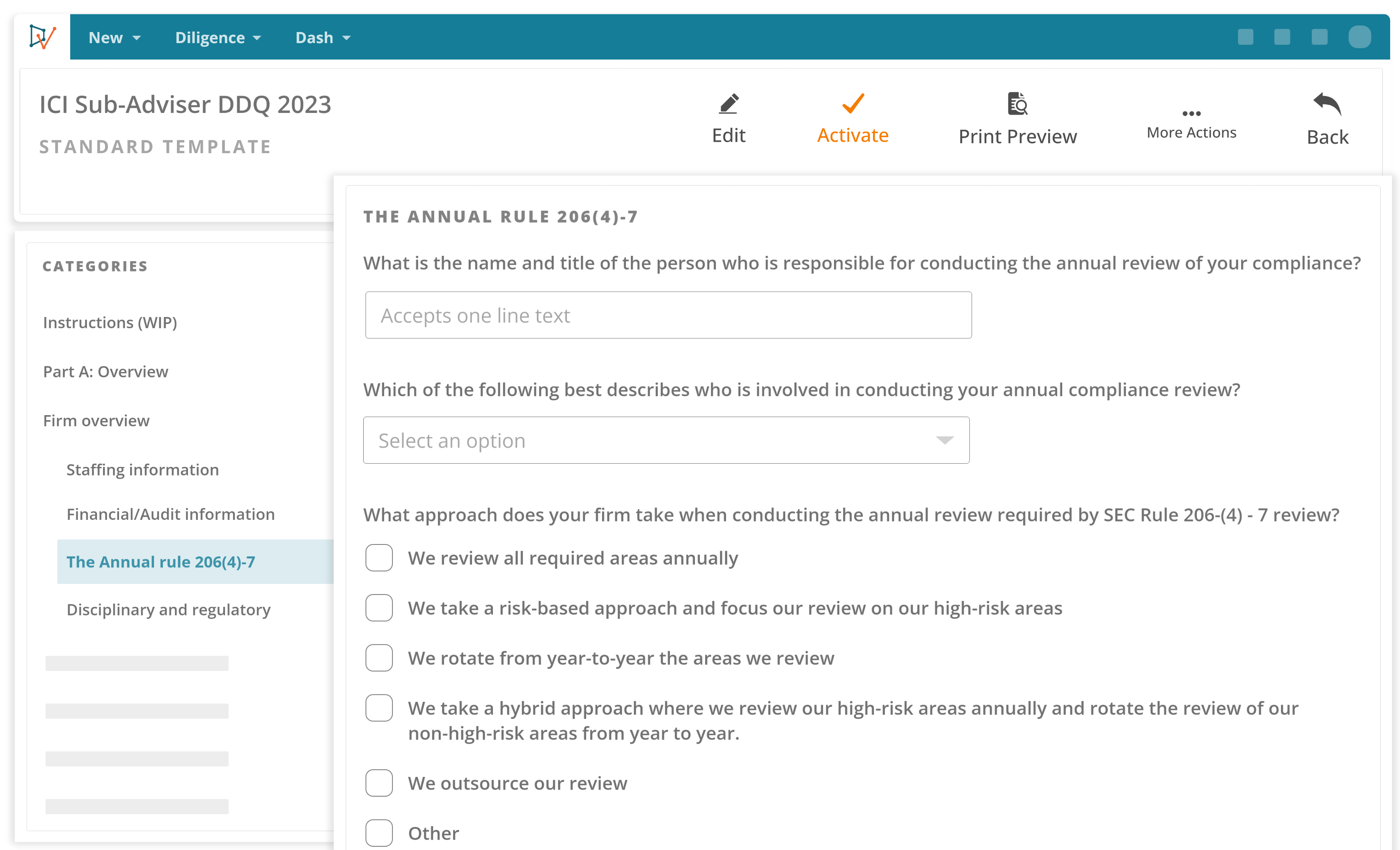This screenshot has width=1400, height=850.
Task: Click the first square header icon
Action: pyautogui.click(x=1245, y=37)
